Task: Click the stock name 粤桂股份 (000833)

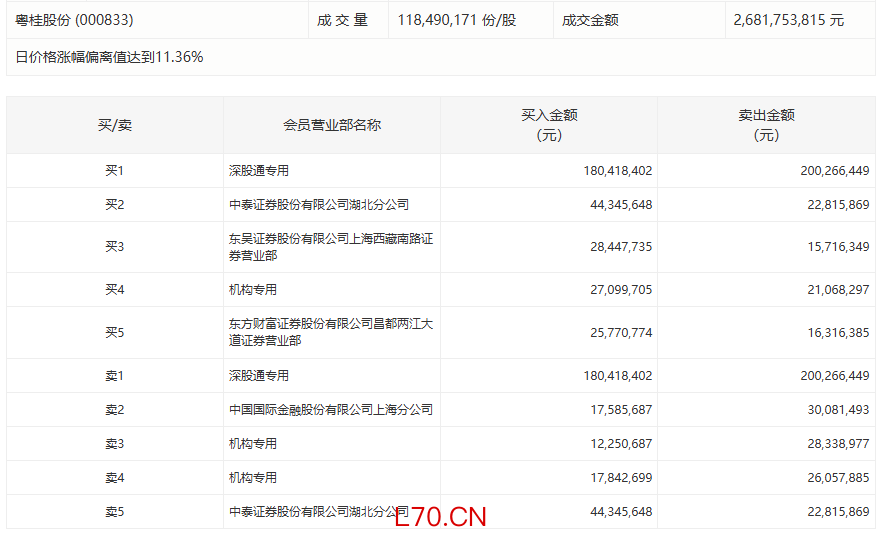Action: pos(75,20)
